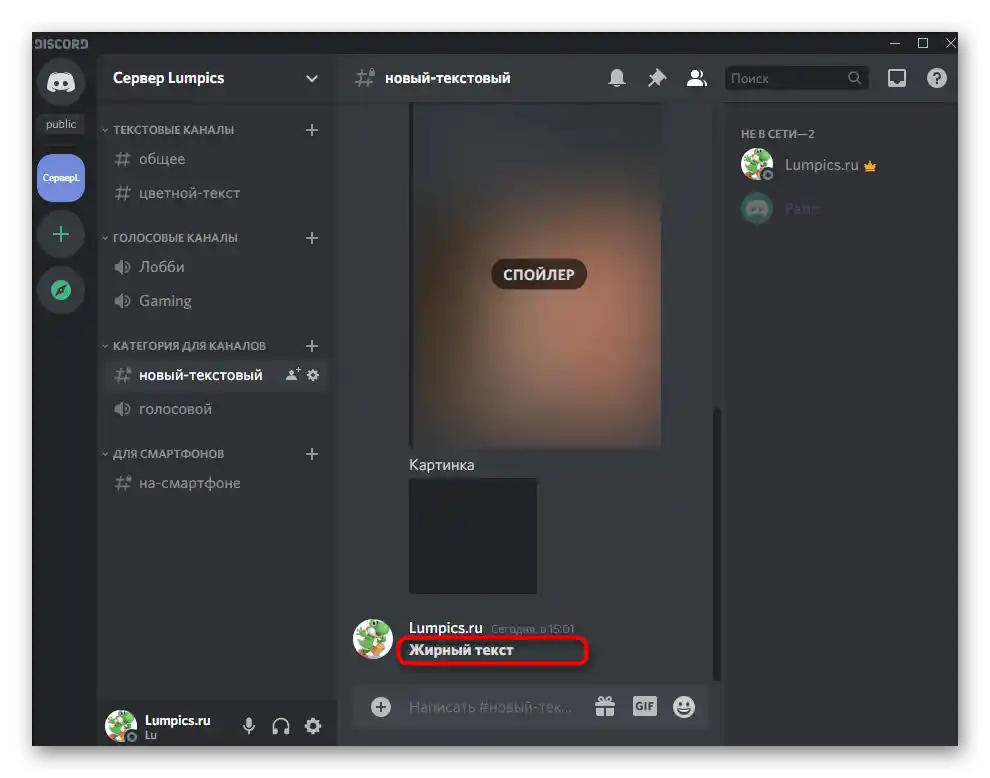Open the общее text channel

point(216,159)
